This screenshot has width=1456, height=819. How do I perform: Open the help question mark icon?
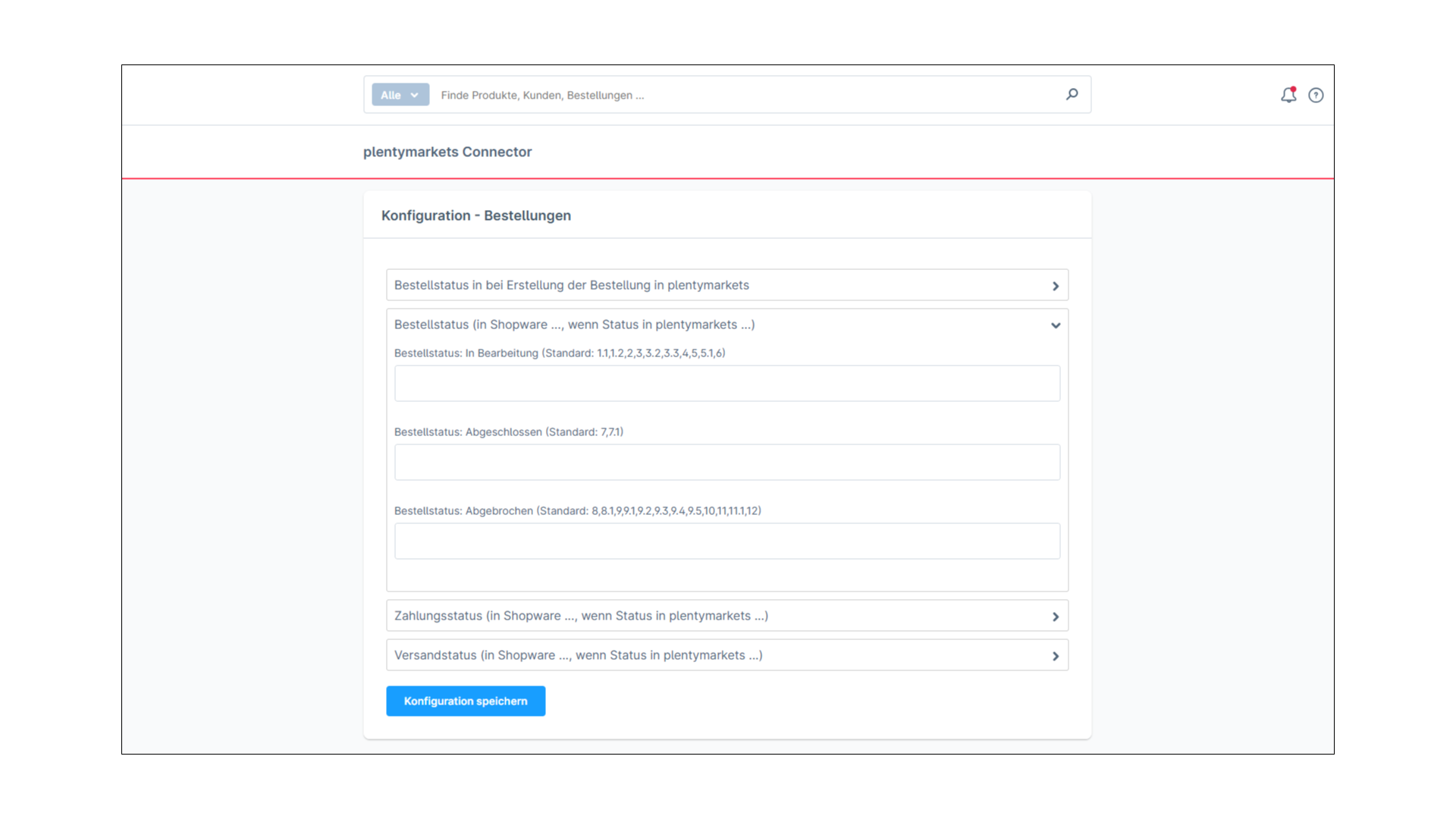coord(1316,95)
